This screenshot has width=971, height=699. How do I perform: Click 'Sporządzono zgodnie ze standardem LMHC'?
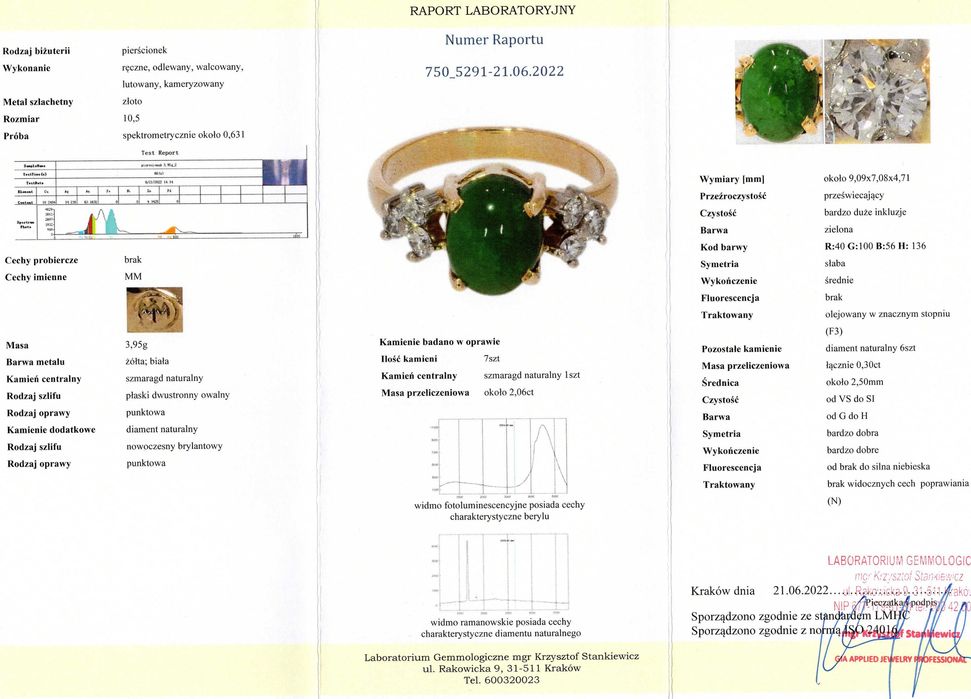800,616
